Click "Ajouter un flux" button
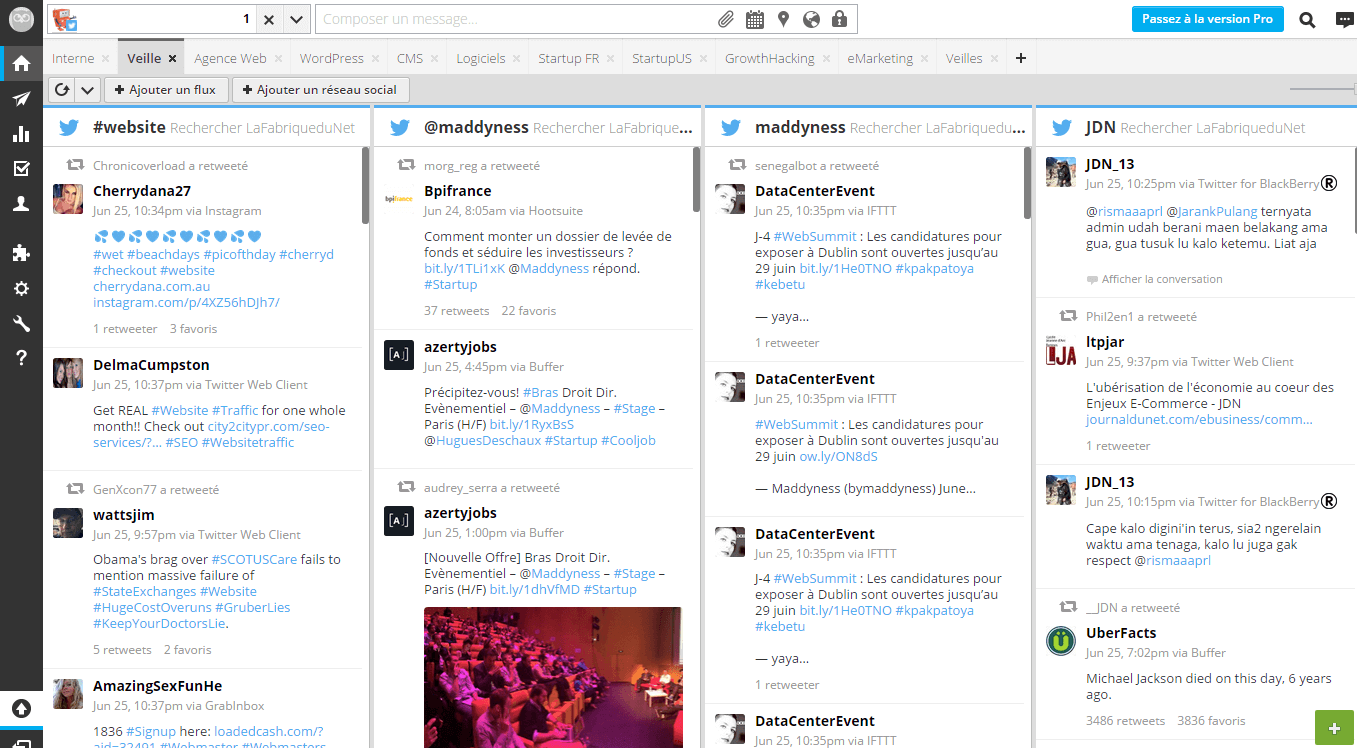Screen dimensions: 1357x748 pyautogui.click(x=166, y=90)
